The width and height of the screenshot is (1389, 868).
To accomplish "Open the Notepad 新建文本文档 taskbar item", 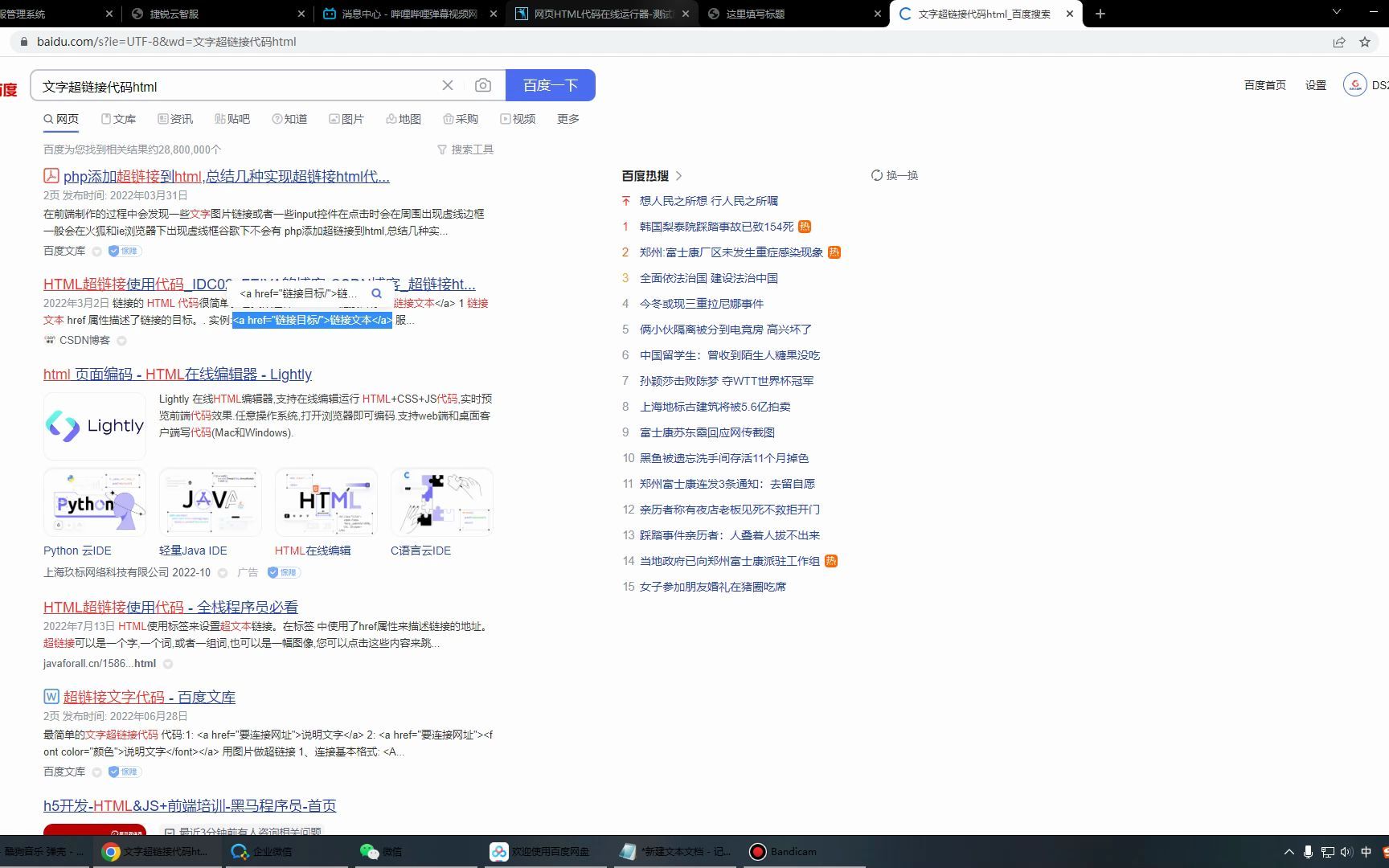I will [x=675, y=851].
